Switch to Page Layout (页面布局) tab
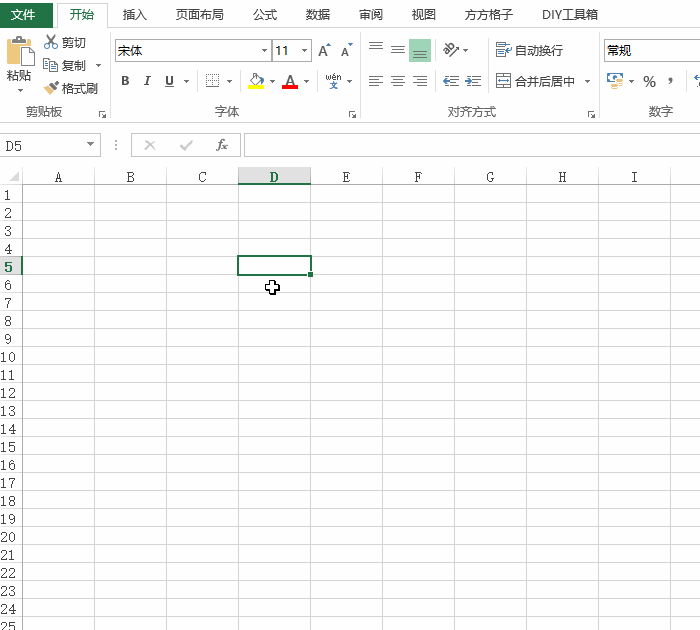Image resolution: width=700 pixels, height=630 pixels. pyautogui.click(x=200, y=15)
